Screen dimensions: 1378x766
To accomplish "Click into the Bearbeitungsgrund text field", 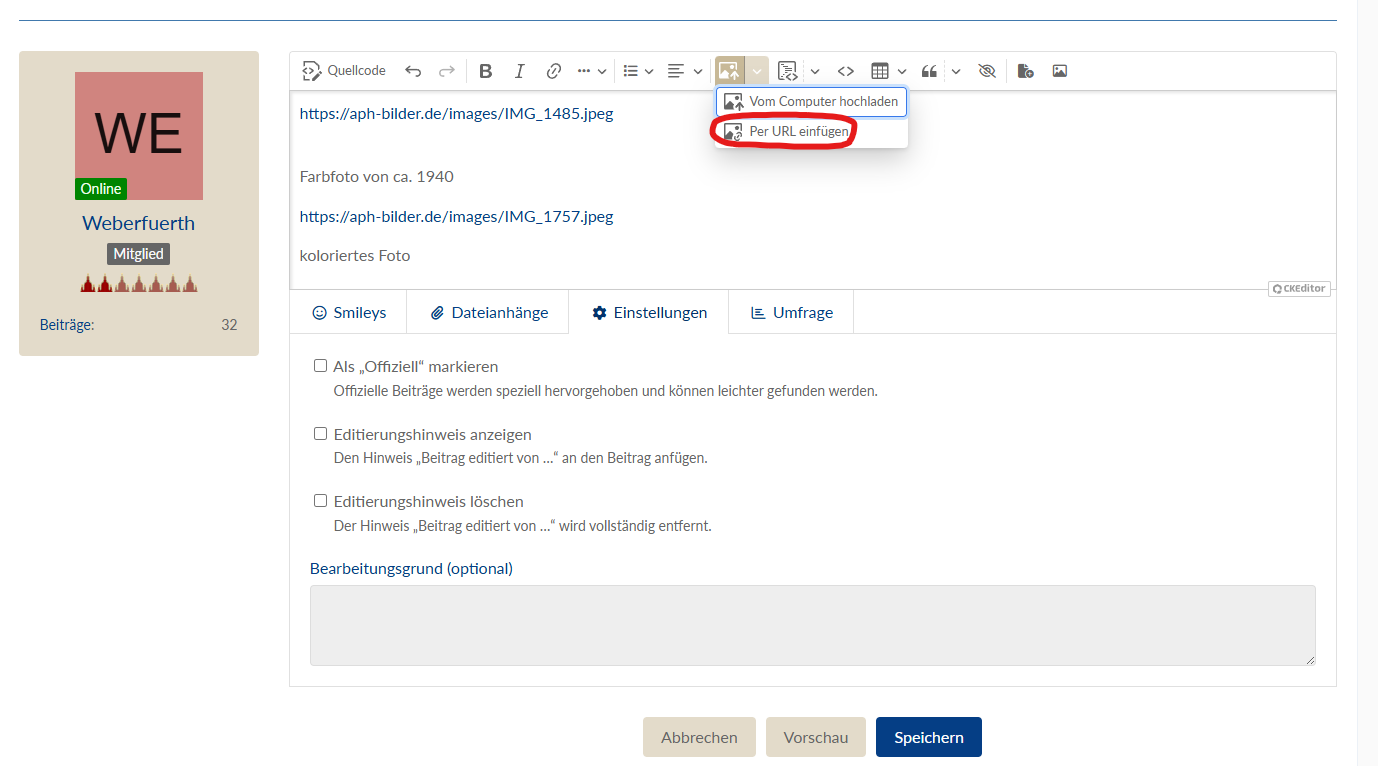I will [812, 625].
